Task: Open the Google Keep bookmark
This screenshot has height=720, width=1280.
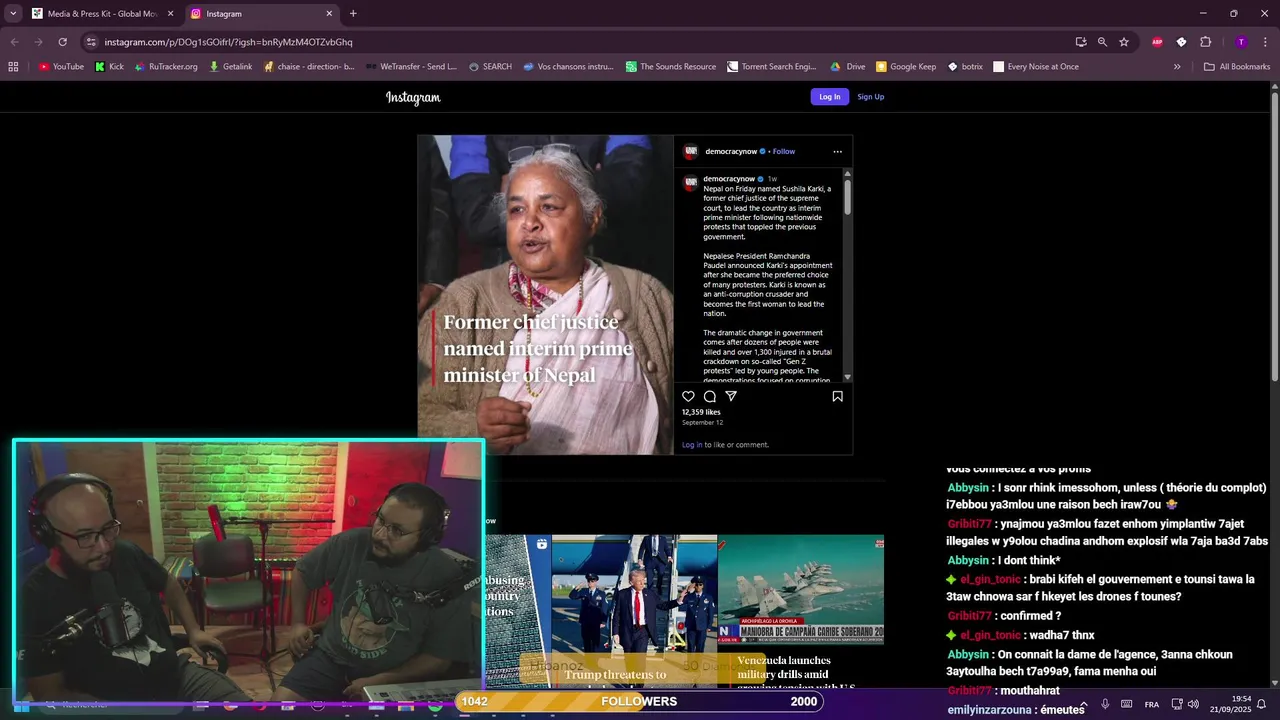Action: tap(906, 67)
